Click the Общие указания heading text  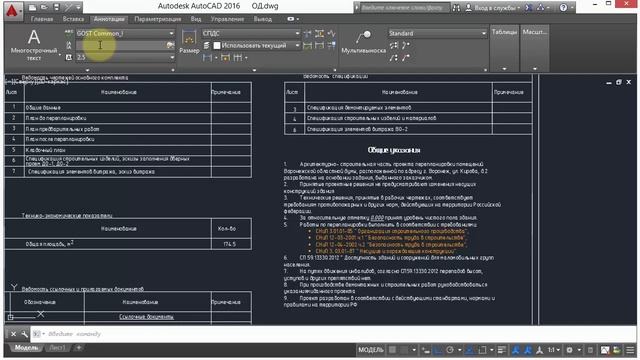(x=393, y=150)
